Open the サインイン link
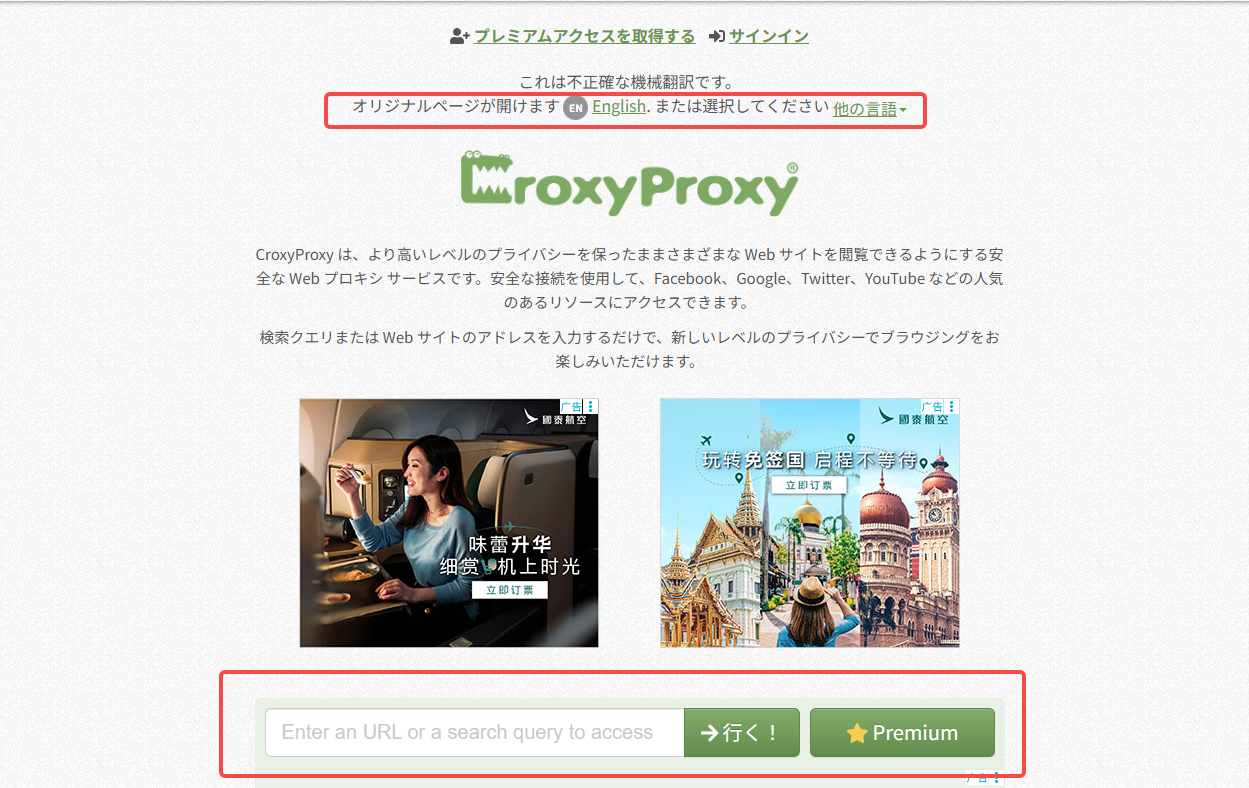Image resolution: width=1249 pixels, height=788 pixels. (768, 36)
